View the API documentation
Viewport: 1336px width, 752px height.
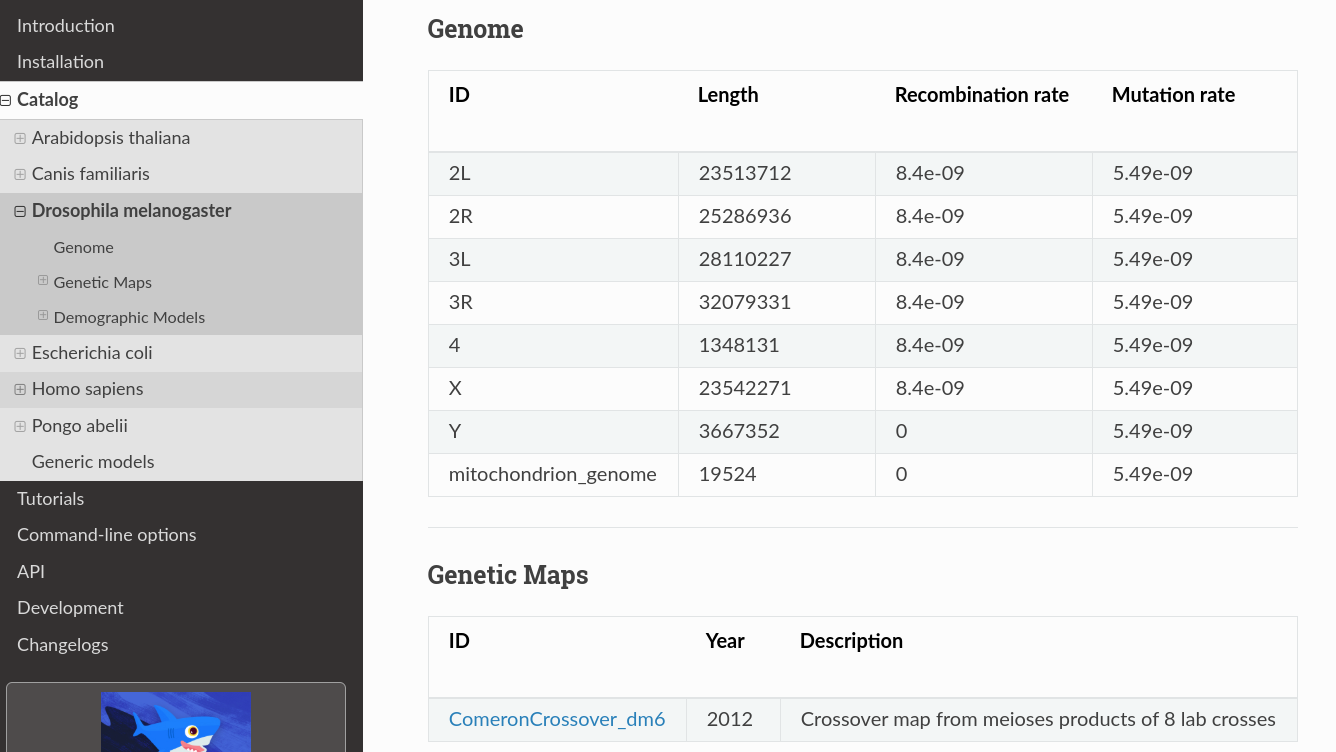pos(30,571)
